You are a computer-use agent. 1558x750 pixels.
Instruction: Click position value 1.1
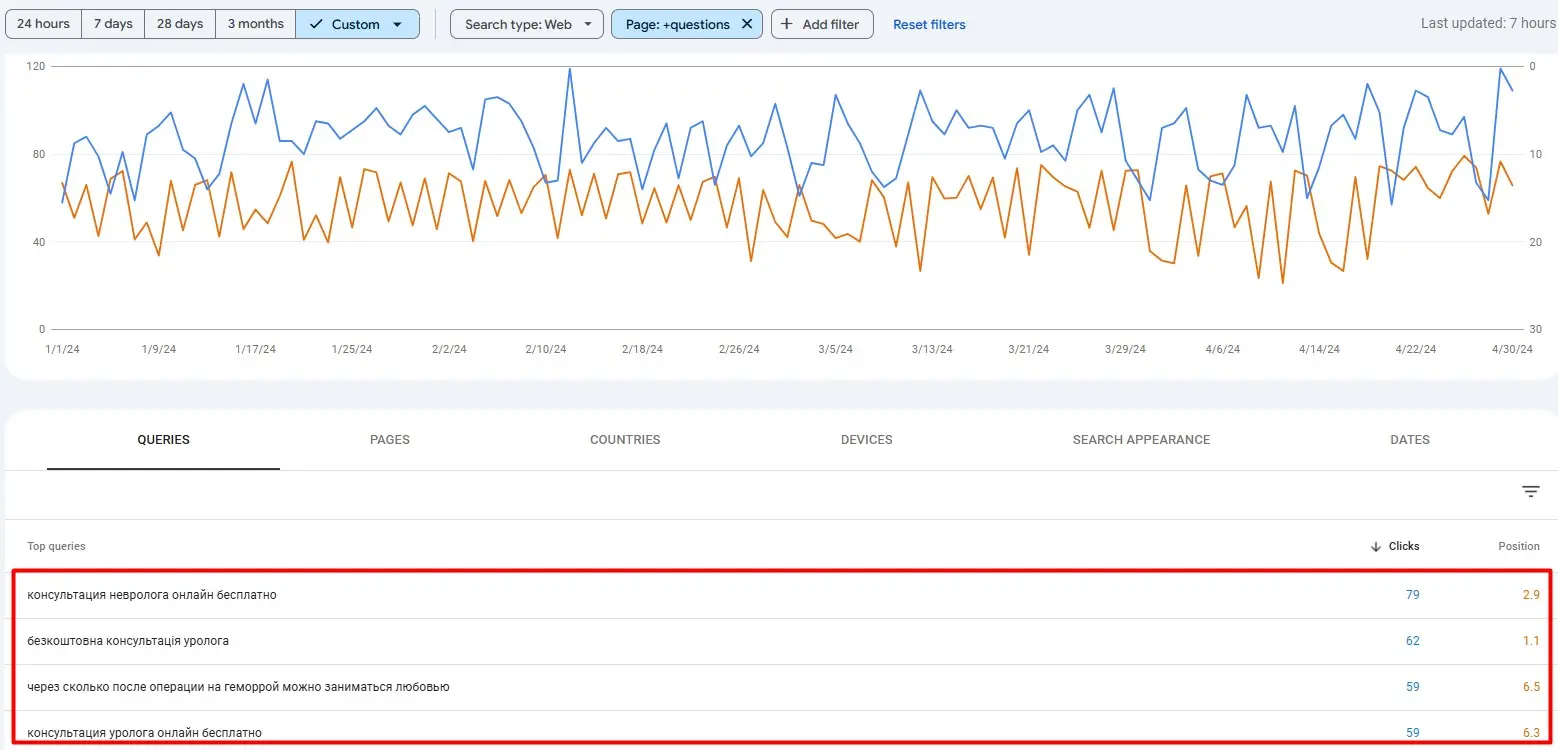pyautogui.click(x=1531, y=641)
